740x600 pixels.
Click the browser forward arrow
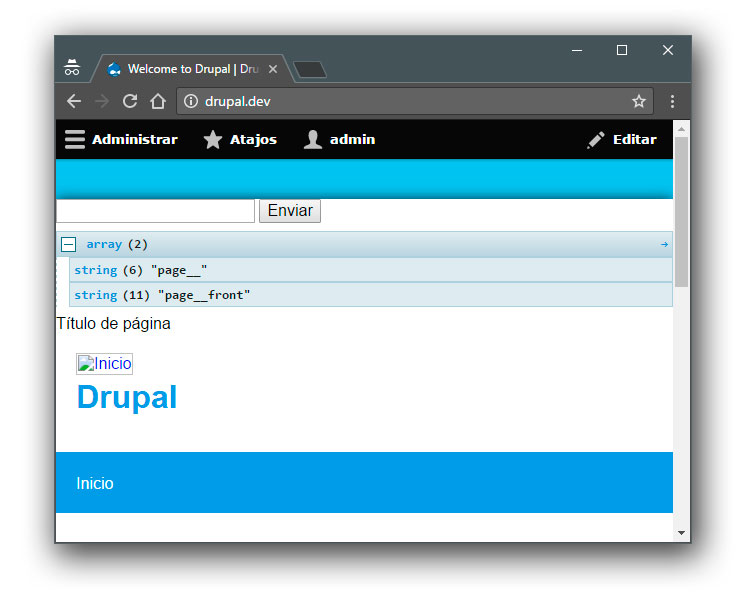coord(102,101)
